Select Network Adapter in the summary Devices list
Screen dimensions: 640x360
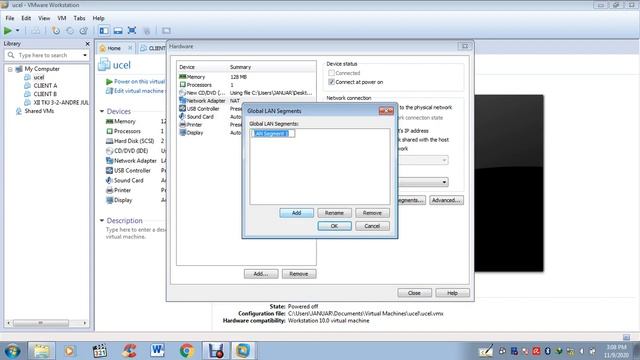tap(135, 161)
